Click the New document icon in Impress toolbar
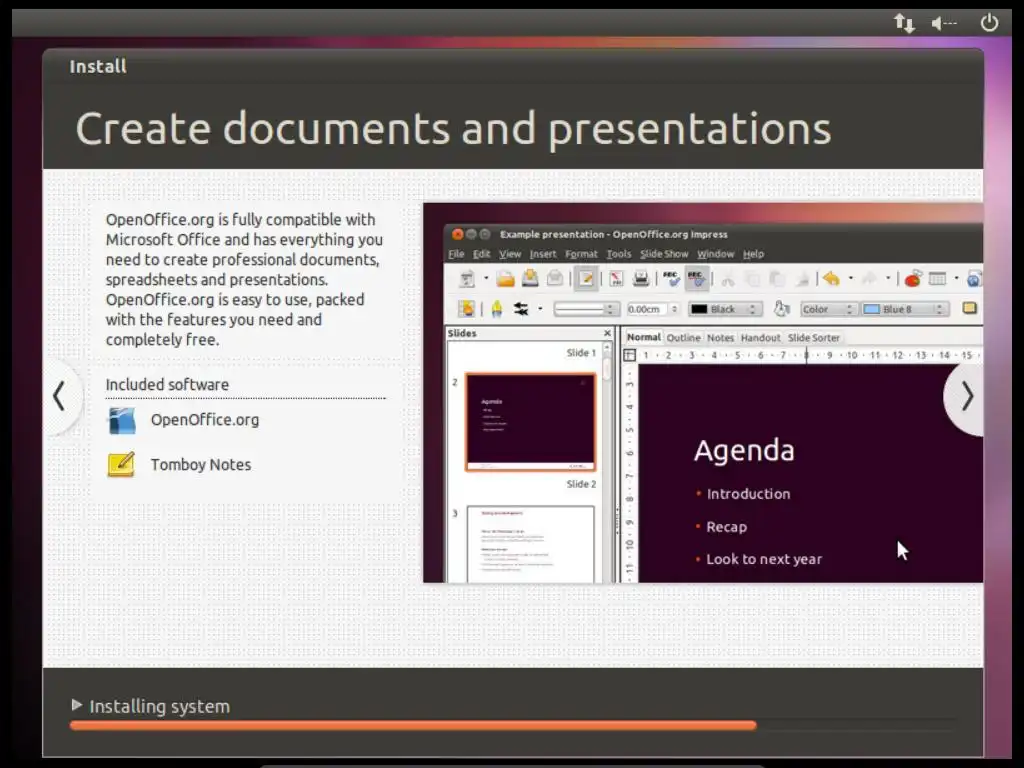This screenshot has width=1024, height=768. [467, 280]
